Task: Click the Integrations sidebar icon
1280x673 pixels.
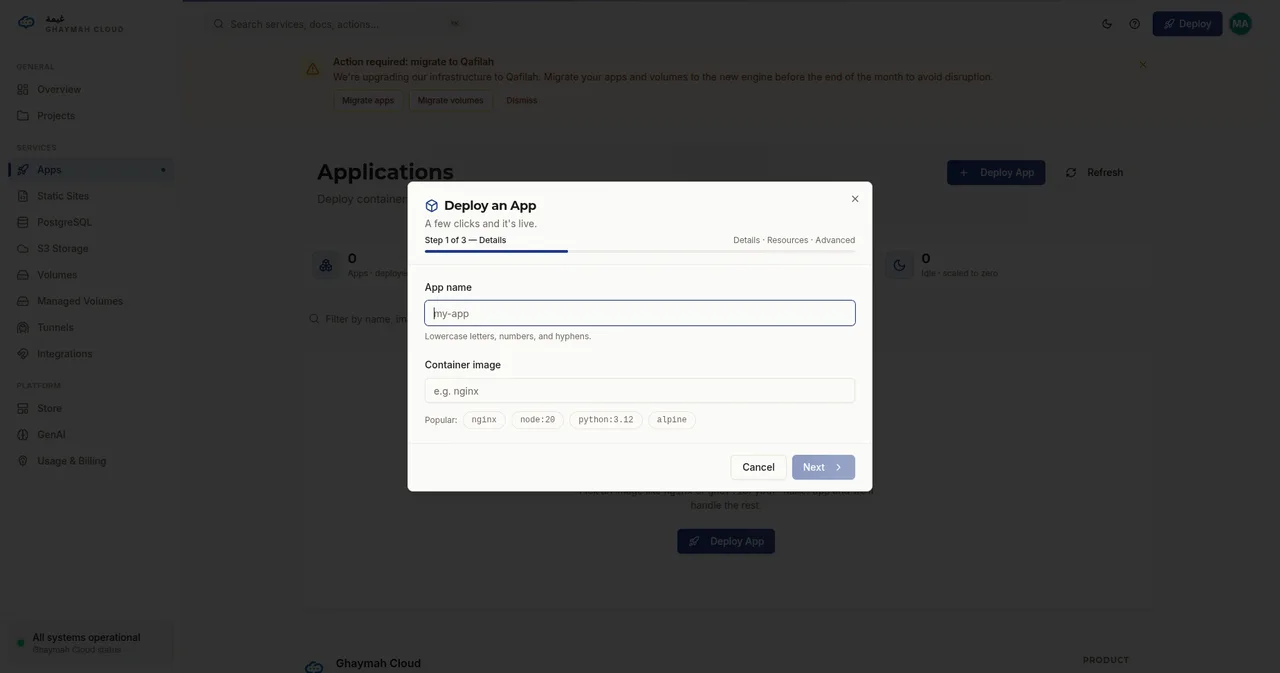Action: coord(23,354)
